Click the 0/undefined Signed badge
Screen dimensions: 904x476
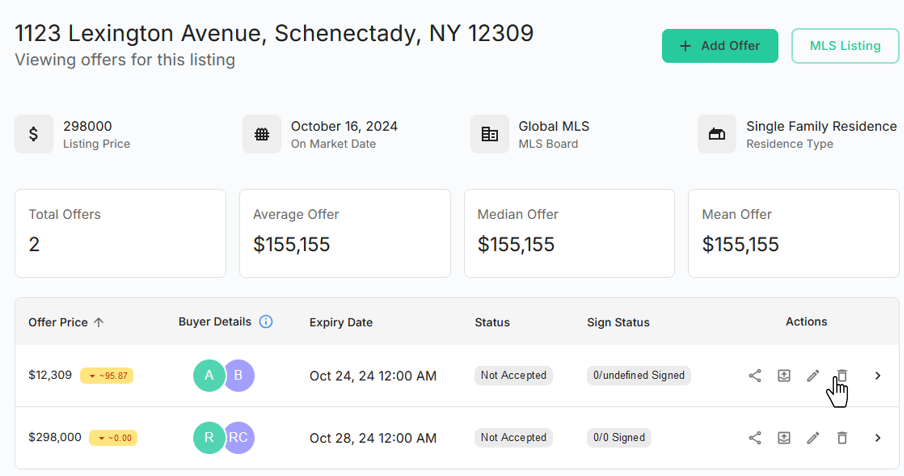point(638,376)
